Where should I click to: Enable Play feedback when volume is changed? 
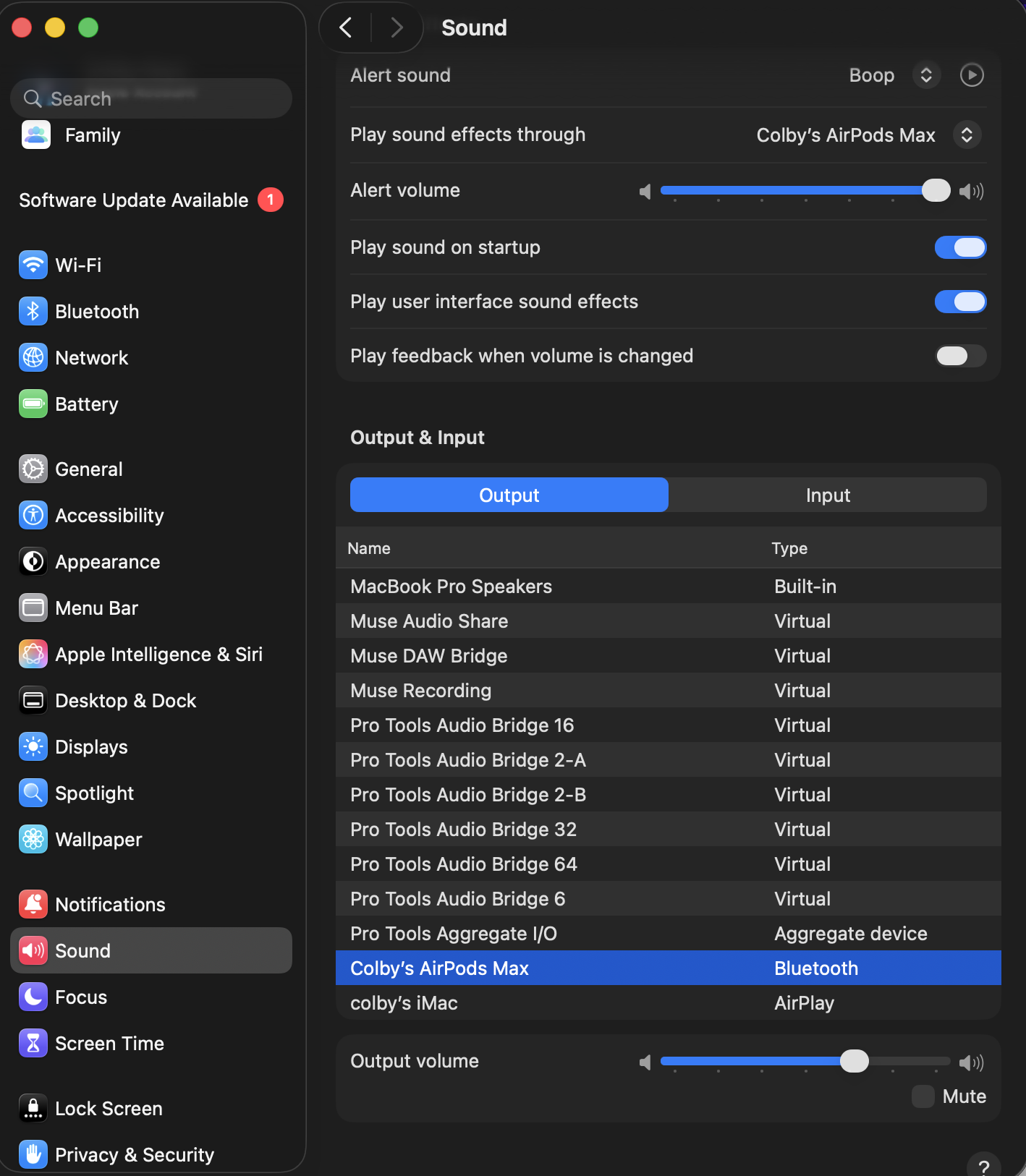[960, 356]
